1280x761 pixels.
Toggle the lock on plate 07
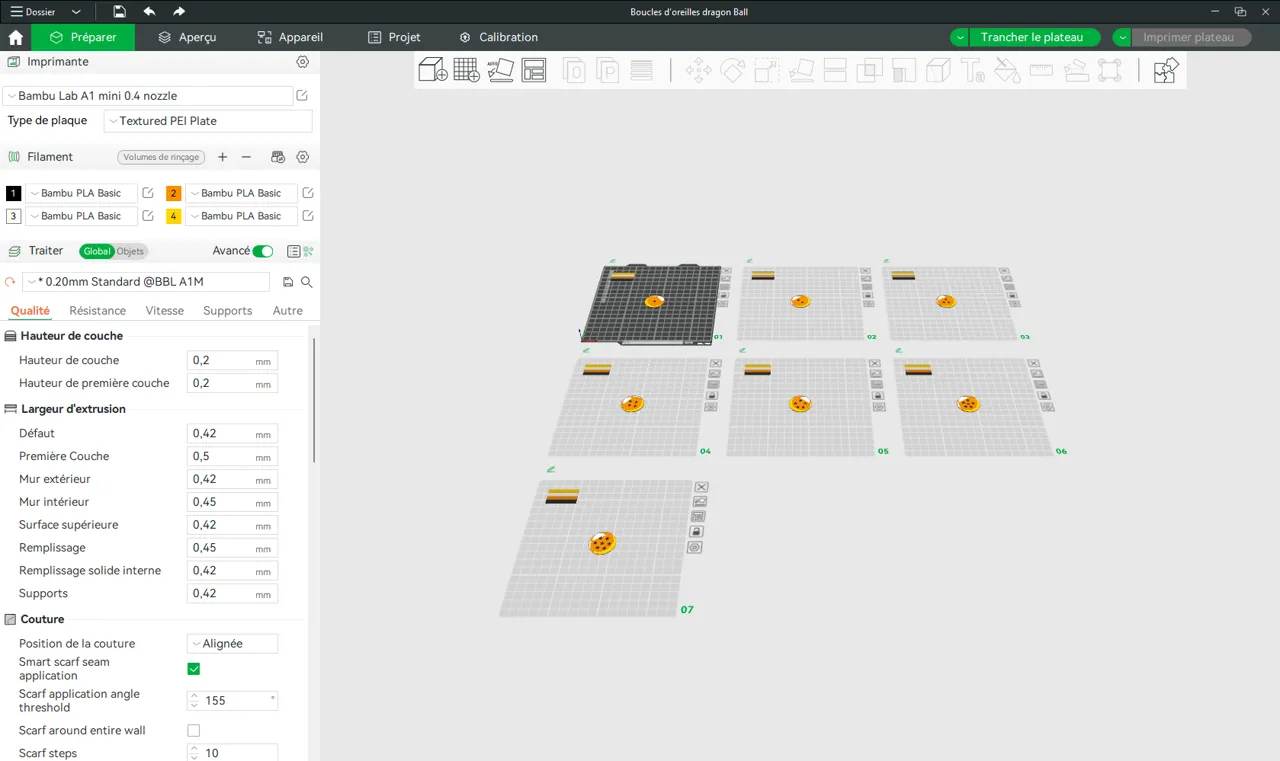pos(696,532)
